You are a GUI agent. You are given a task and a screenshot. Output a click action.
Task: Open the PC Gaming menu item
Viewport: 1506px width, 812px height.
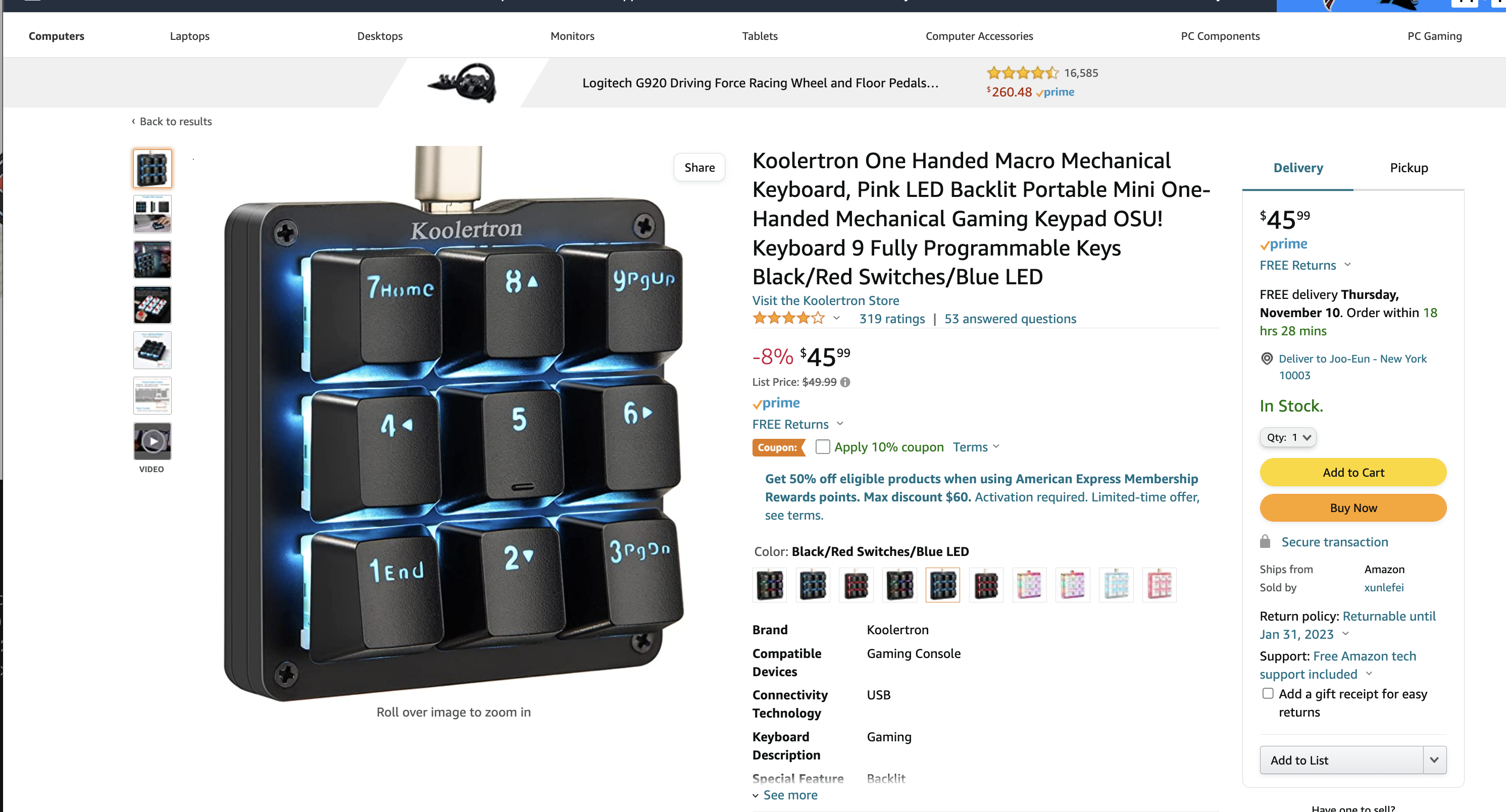tap(1434, 36)
